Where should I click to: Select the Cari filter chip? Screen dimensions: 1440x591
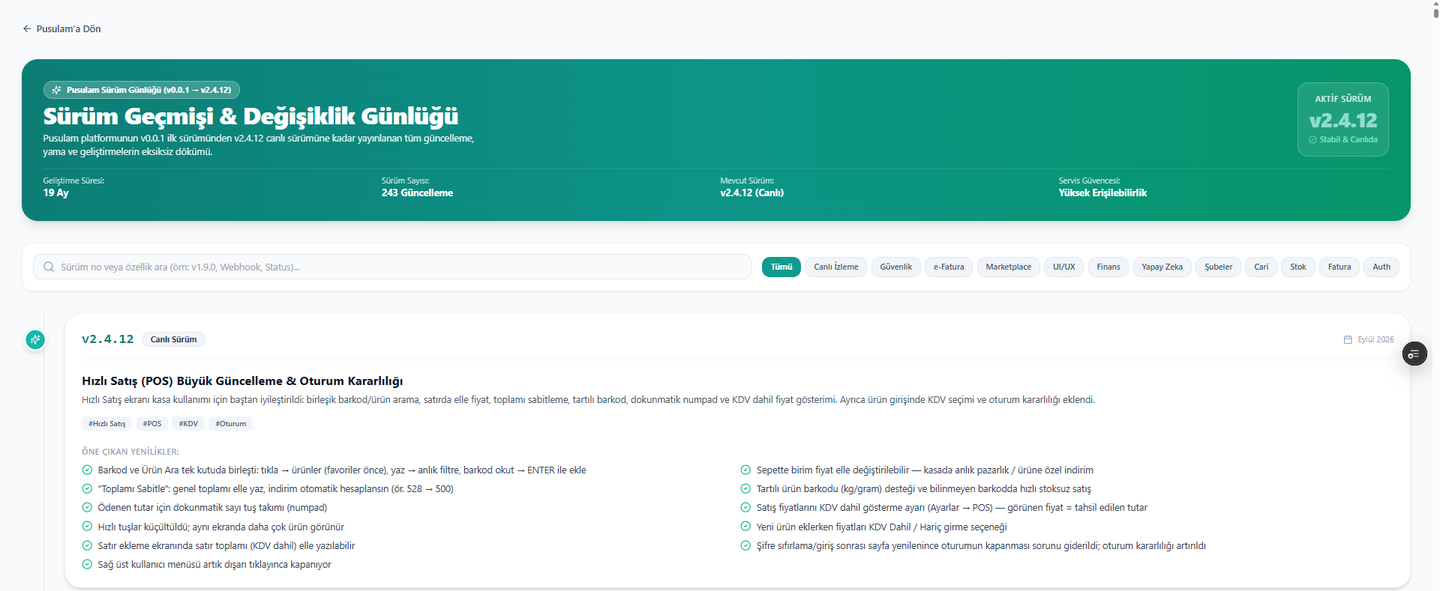[x=1261, y=267]
